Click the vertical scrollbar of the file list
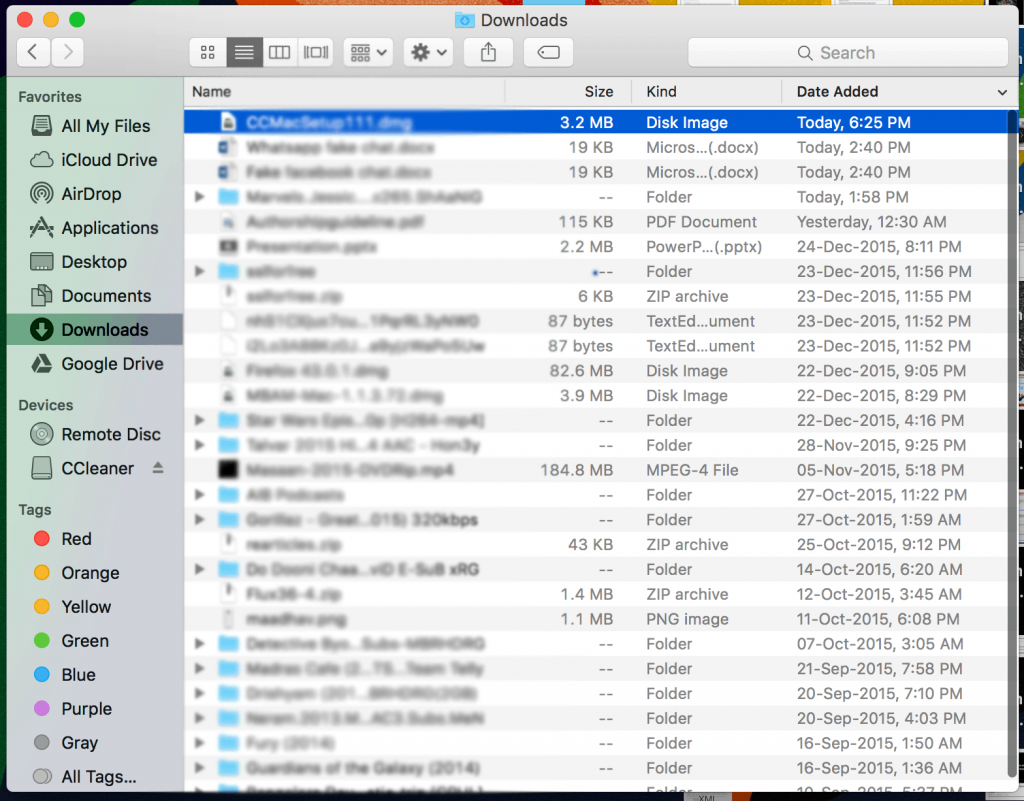Viewport: 1024px width, 801px height. (1012, 444)
